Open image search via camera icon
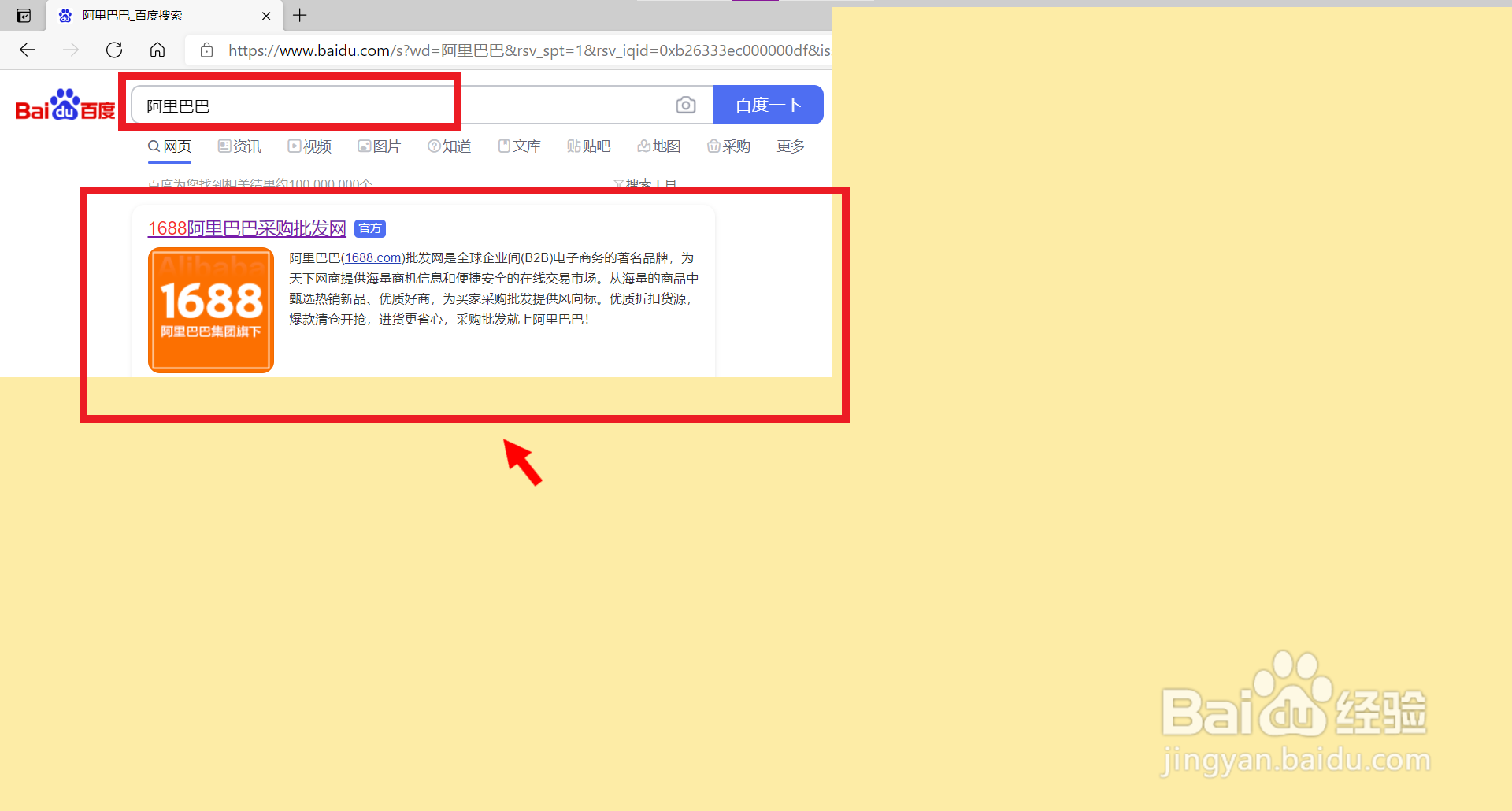The height and width of the screenshot is (811, 1512). point(686,105)
